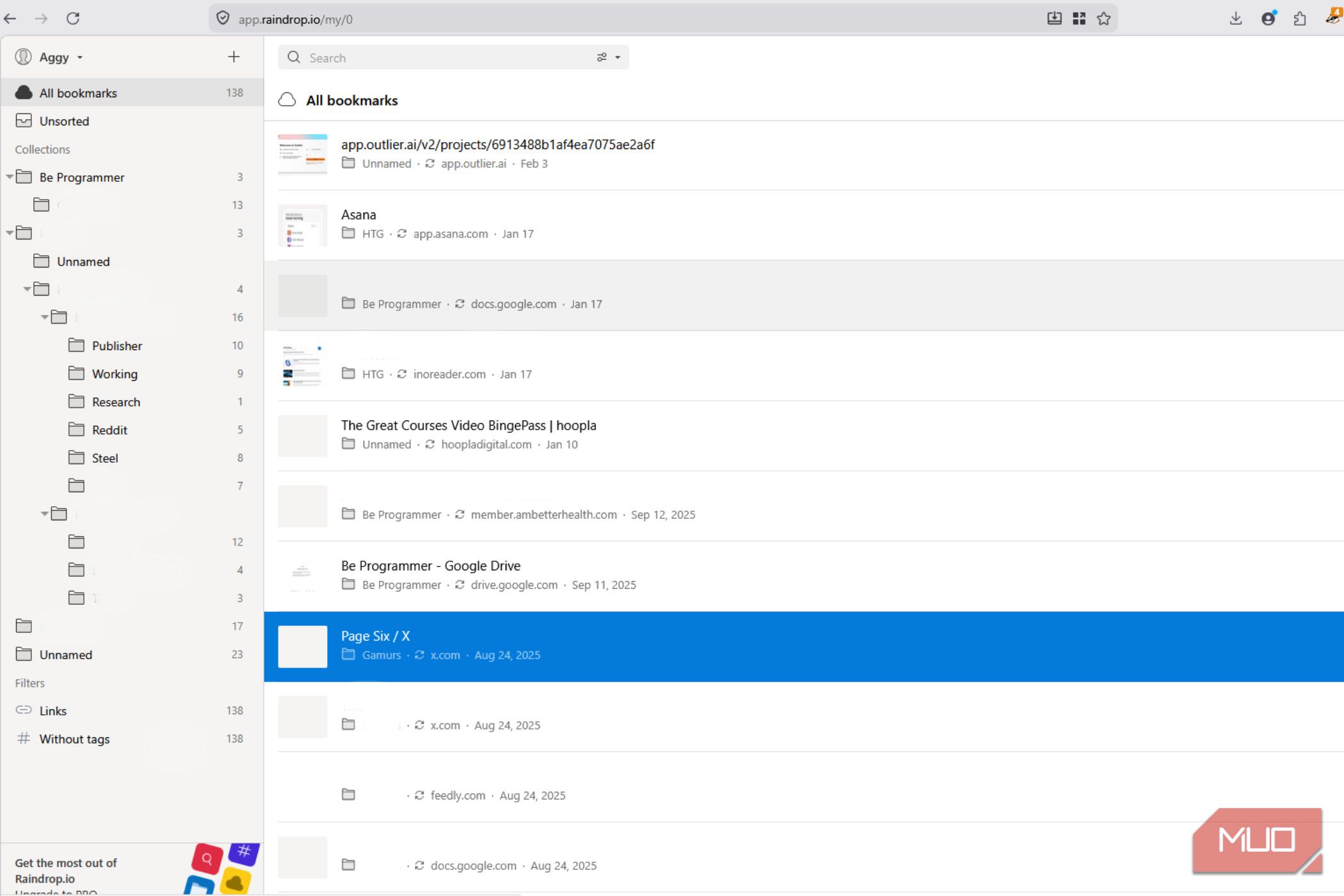Click the Links filter chain icon
The image size is (1344, 896).
click(x=24, y=710)
